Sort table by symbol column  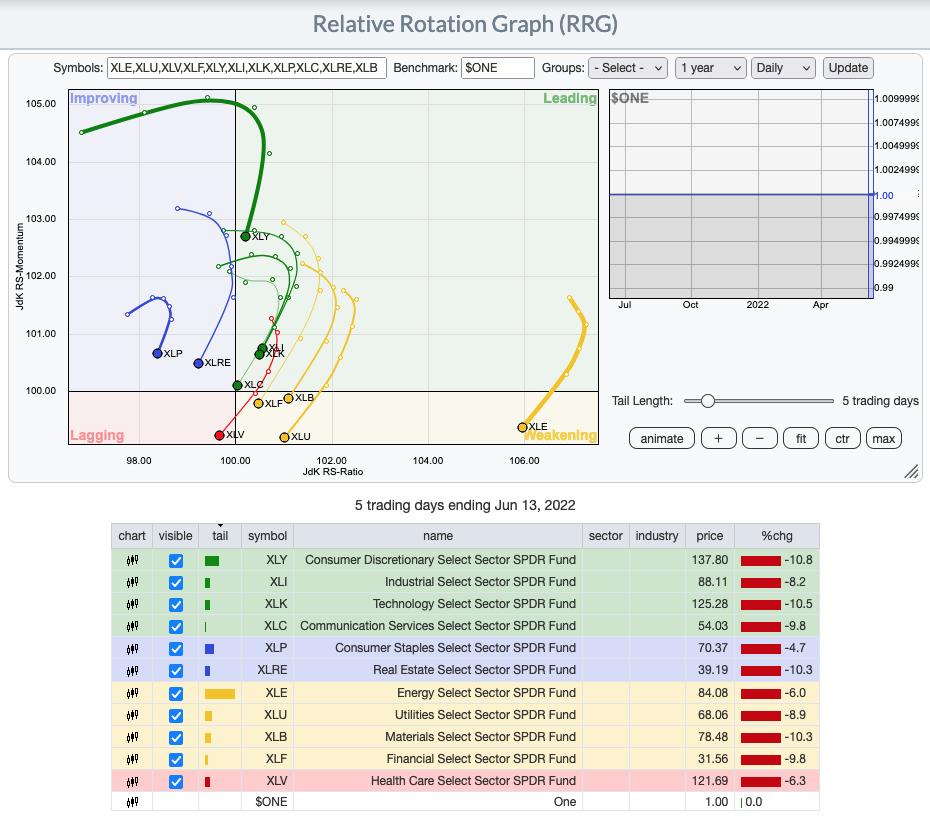tap(267, 536)
